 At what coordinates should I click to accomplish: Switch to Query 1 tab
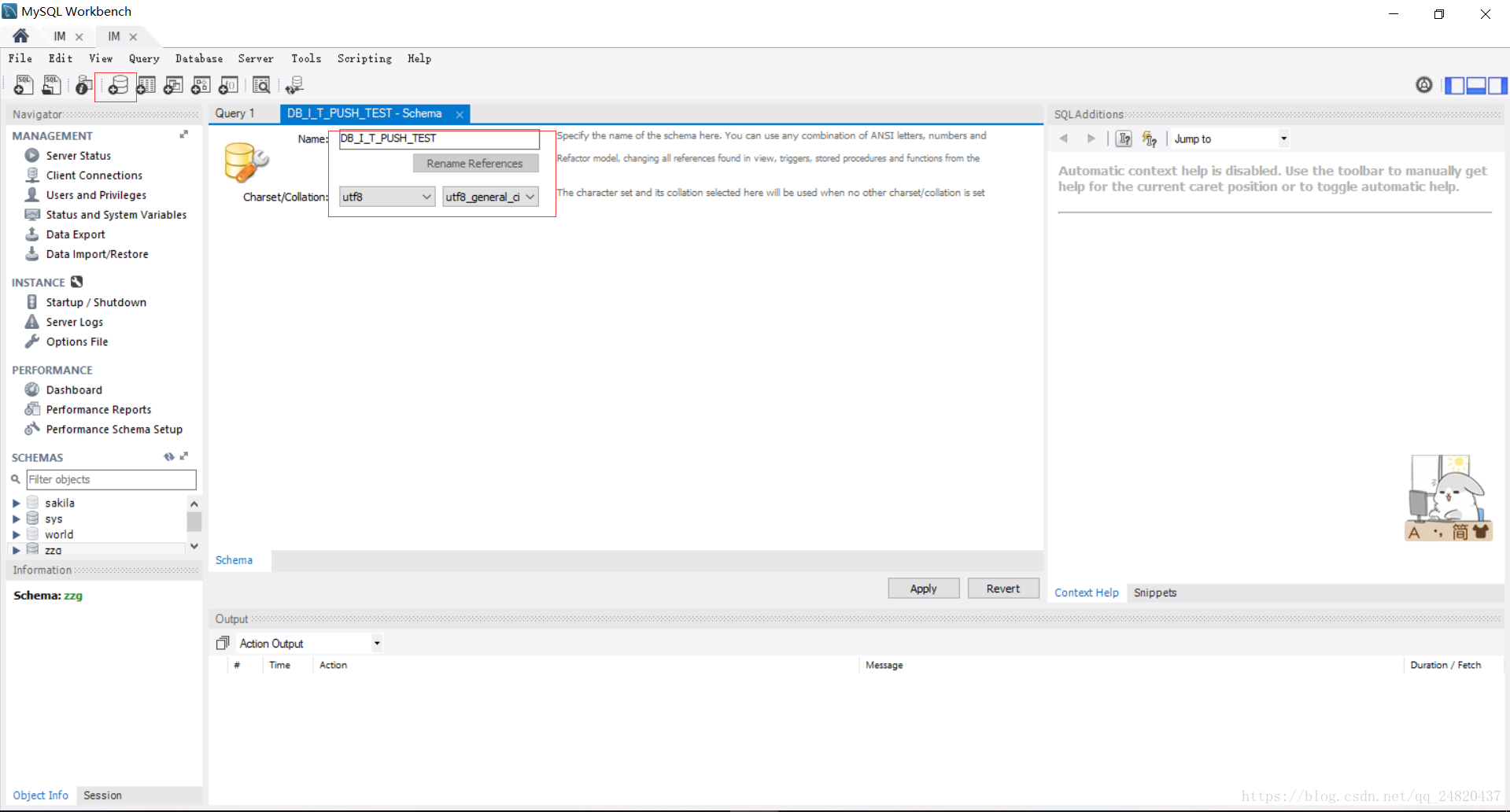click(234, 113)
